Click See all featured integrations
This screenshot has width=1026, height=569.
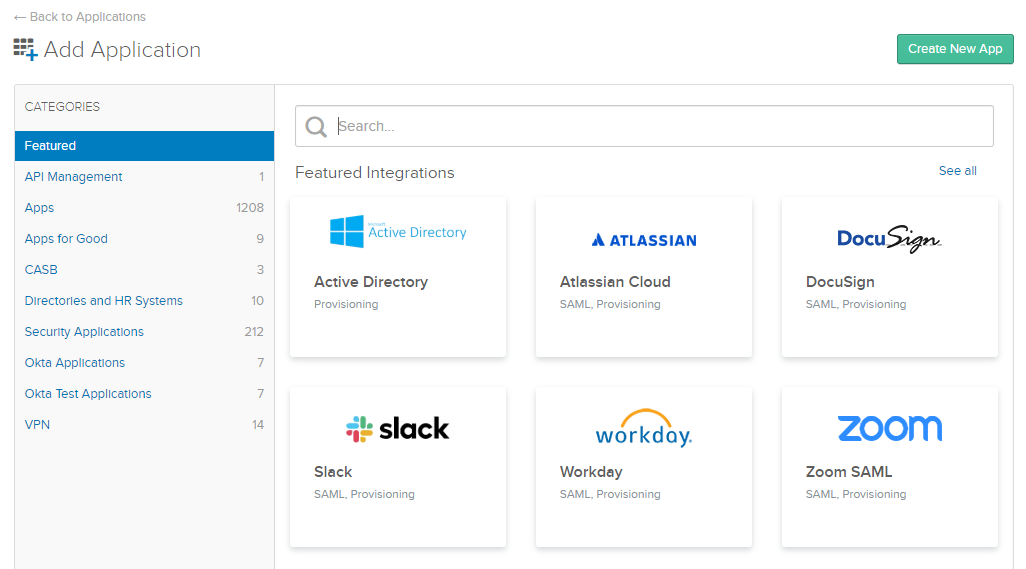(x=957, y=171)
